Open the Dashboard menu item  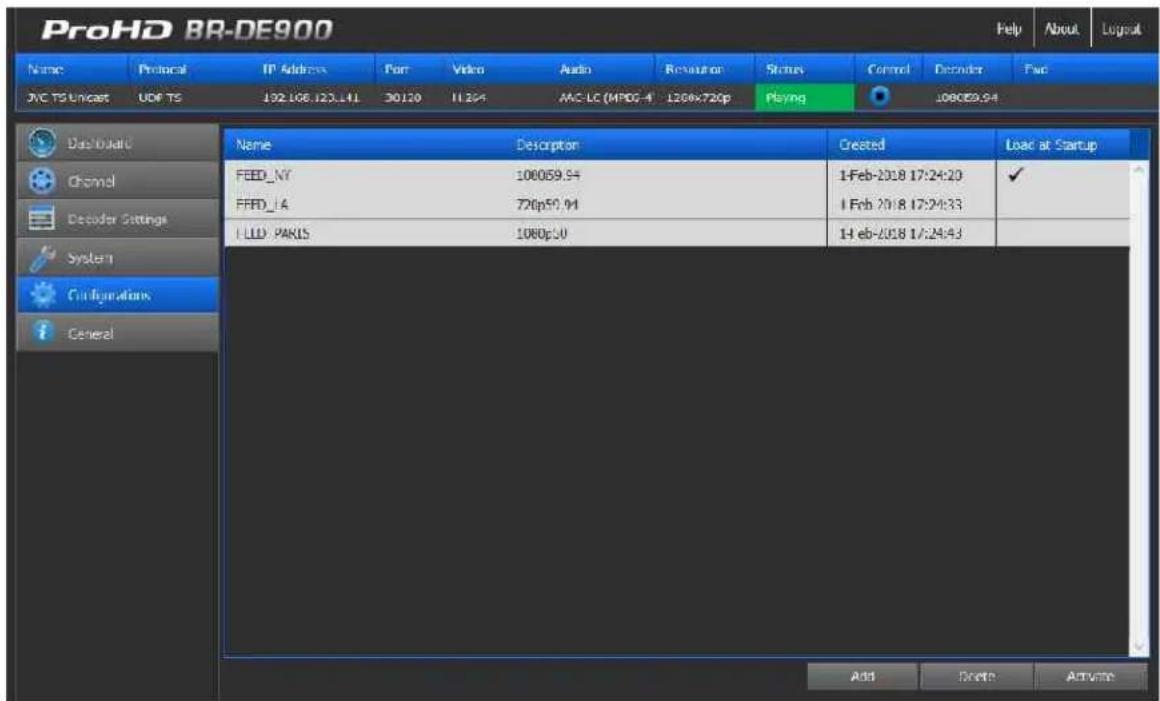point(118,143)
